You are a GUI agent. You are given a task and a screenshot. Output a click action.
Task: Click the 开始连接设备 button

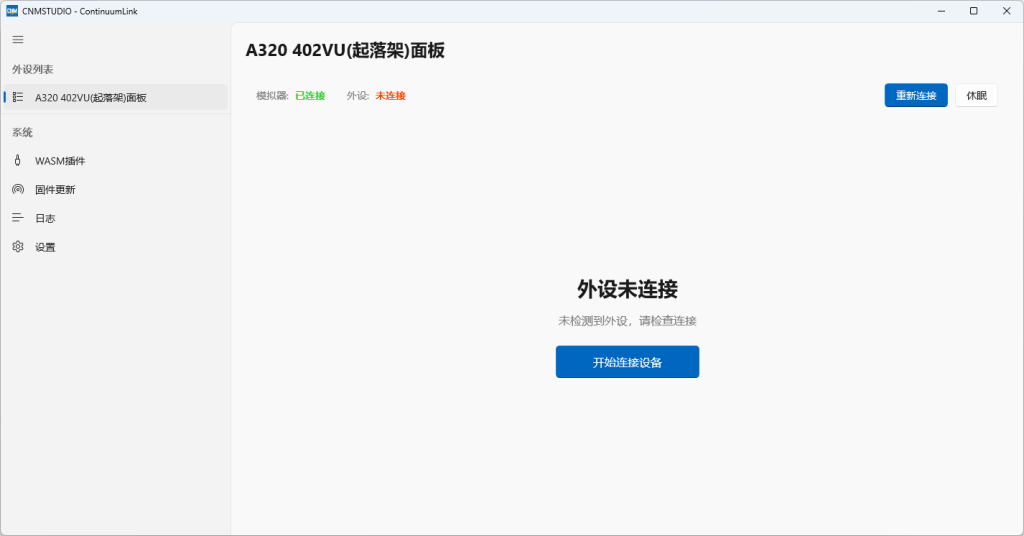627,362
